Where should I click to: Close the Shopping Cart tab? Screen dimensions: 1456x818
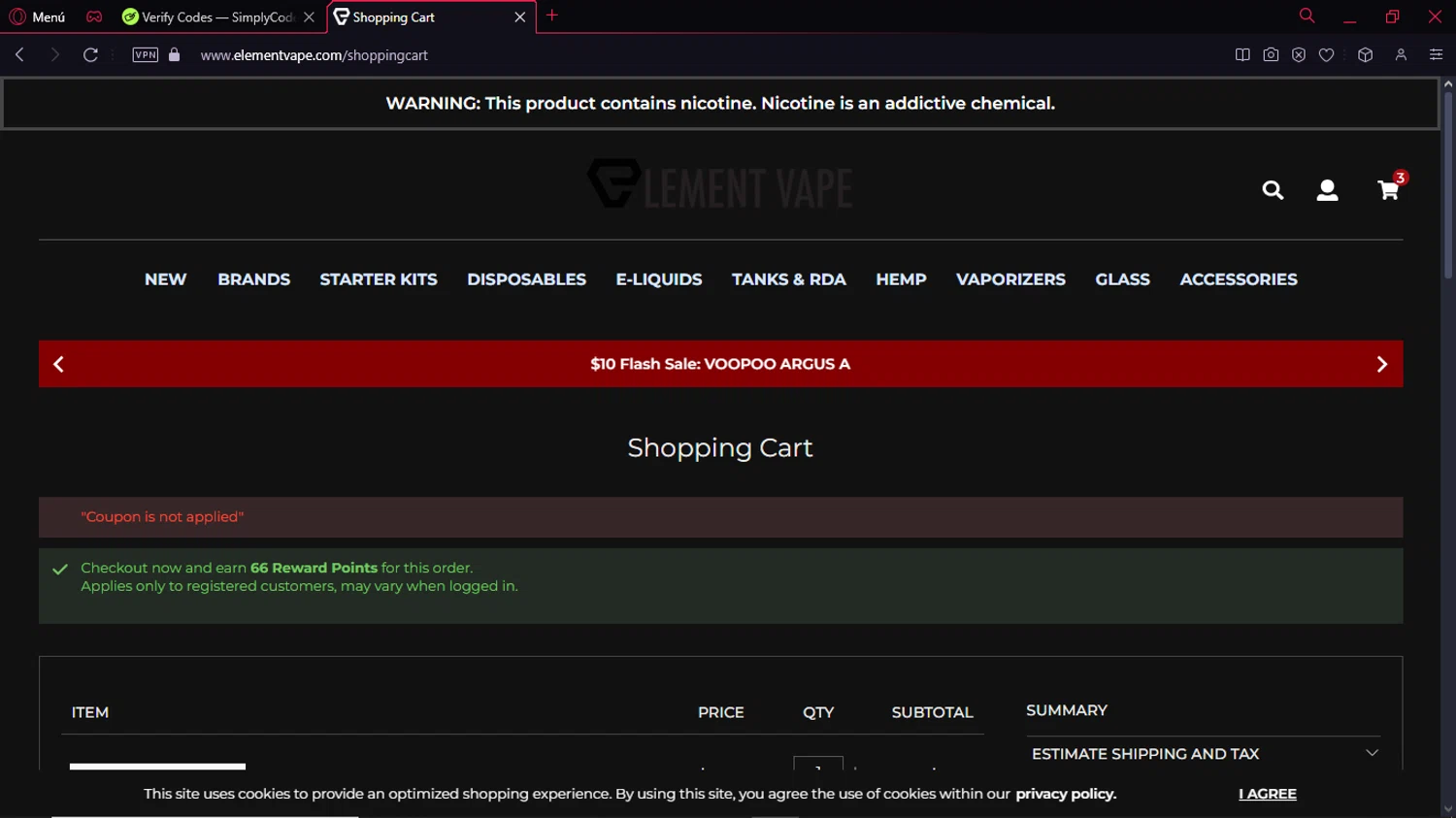click(x=520, y=17)
